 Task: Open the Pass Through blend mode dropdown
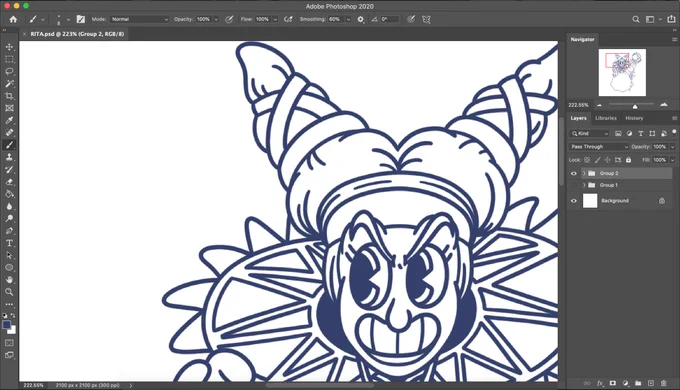click(599, 147)
